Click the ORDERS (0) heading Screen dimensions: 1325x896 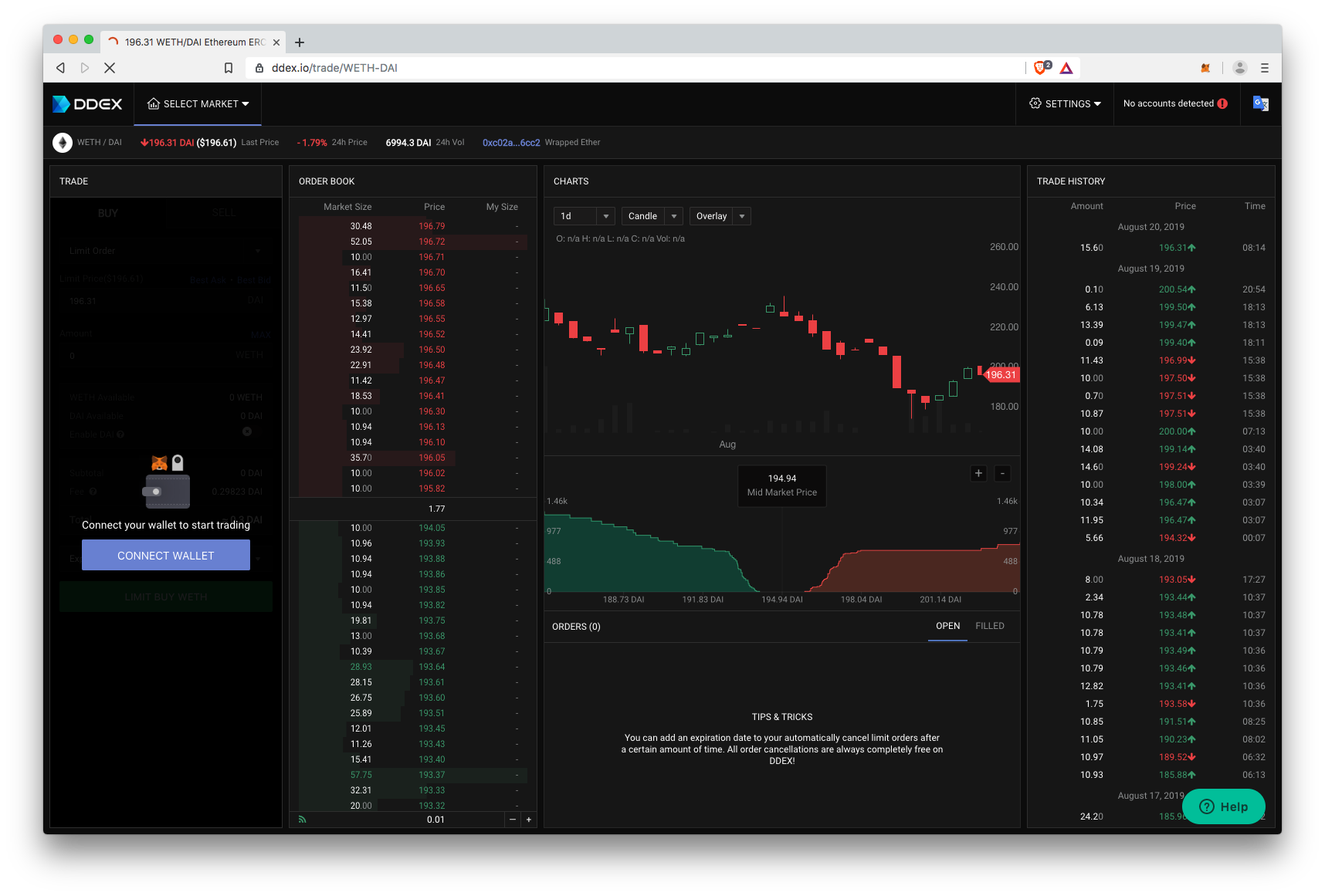click(x=576, y=627)
